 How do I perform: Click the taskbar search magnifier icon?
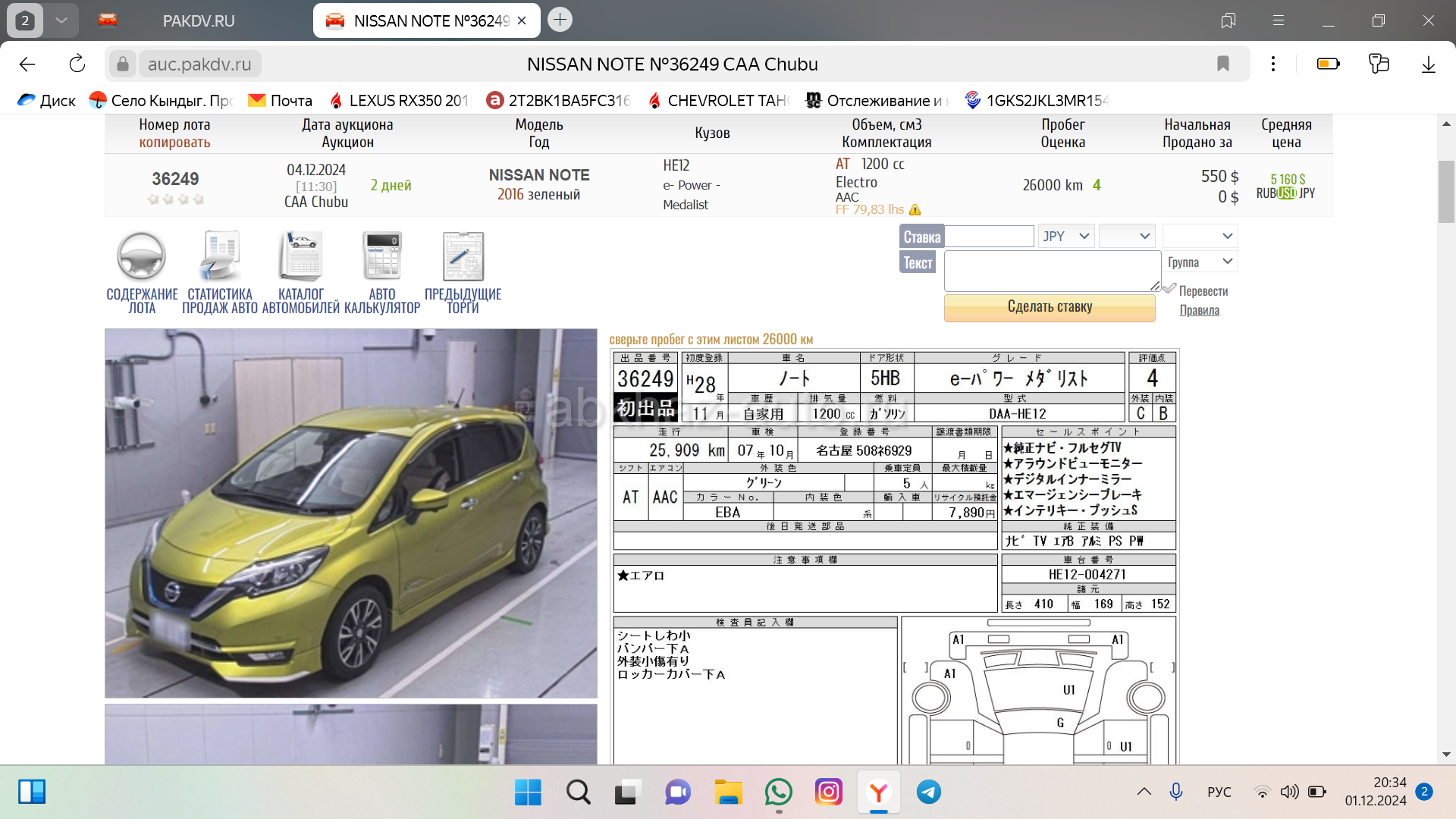point(579,792)
